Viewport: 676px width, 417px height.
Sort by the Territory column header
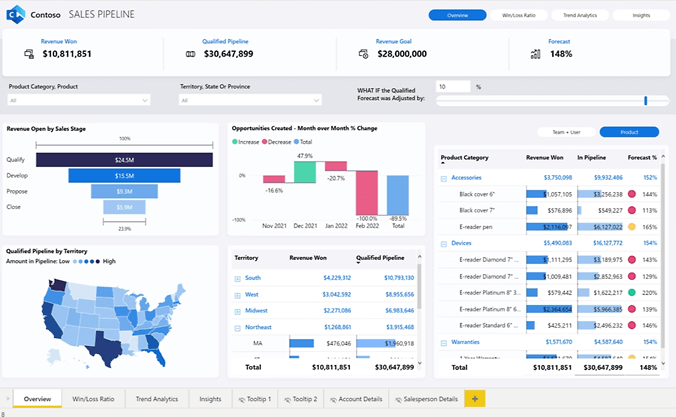[x=246, y=257]
